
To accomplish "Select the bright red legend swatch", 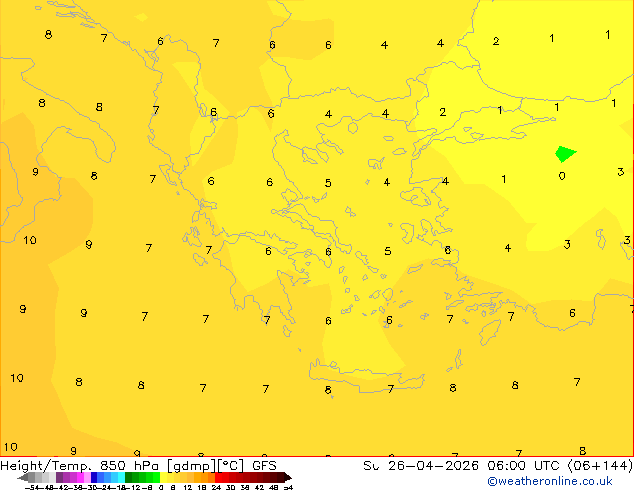I will point(218,477).
